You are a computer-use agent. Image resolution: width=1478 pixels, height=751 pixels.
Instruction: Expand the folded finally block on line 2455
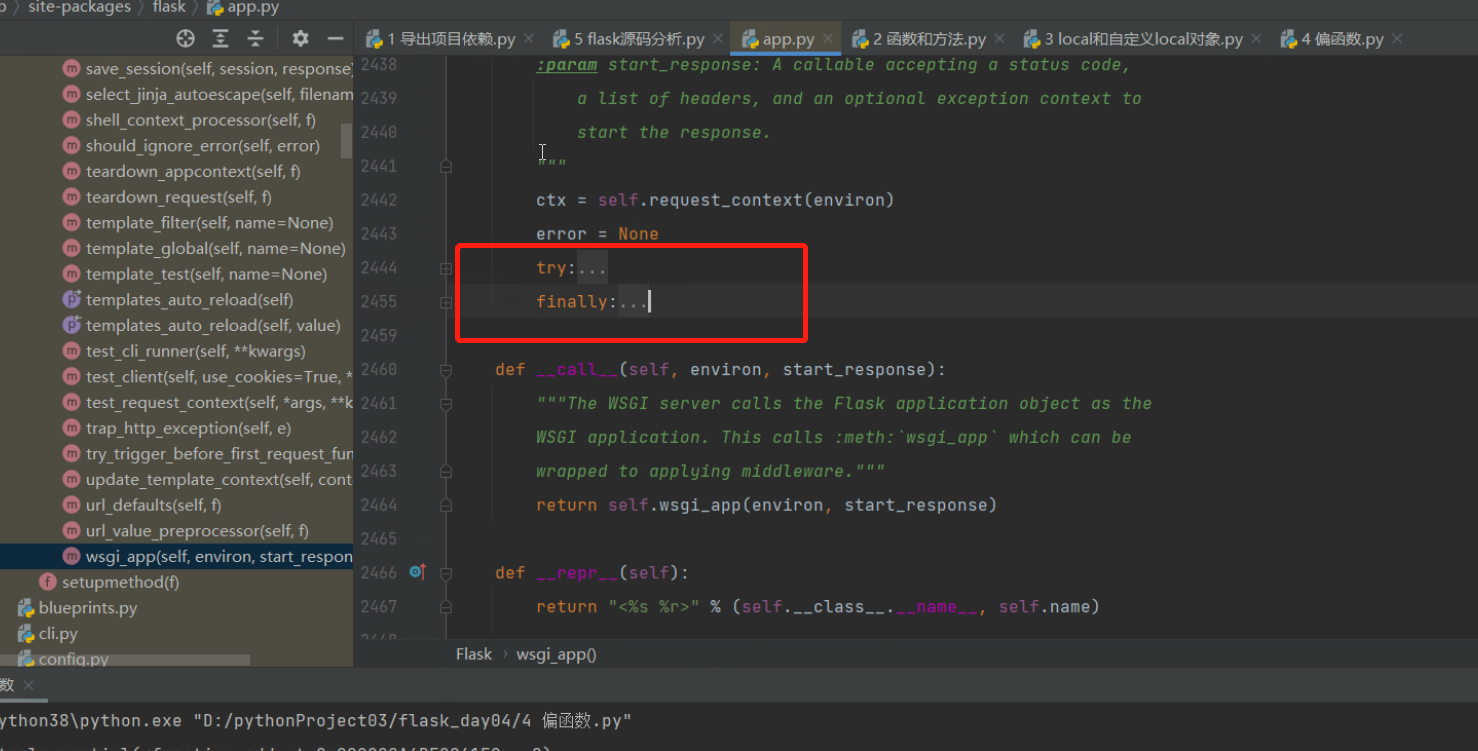coord(446,301)
